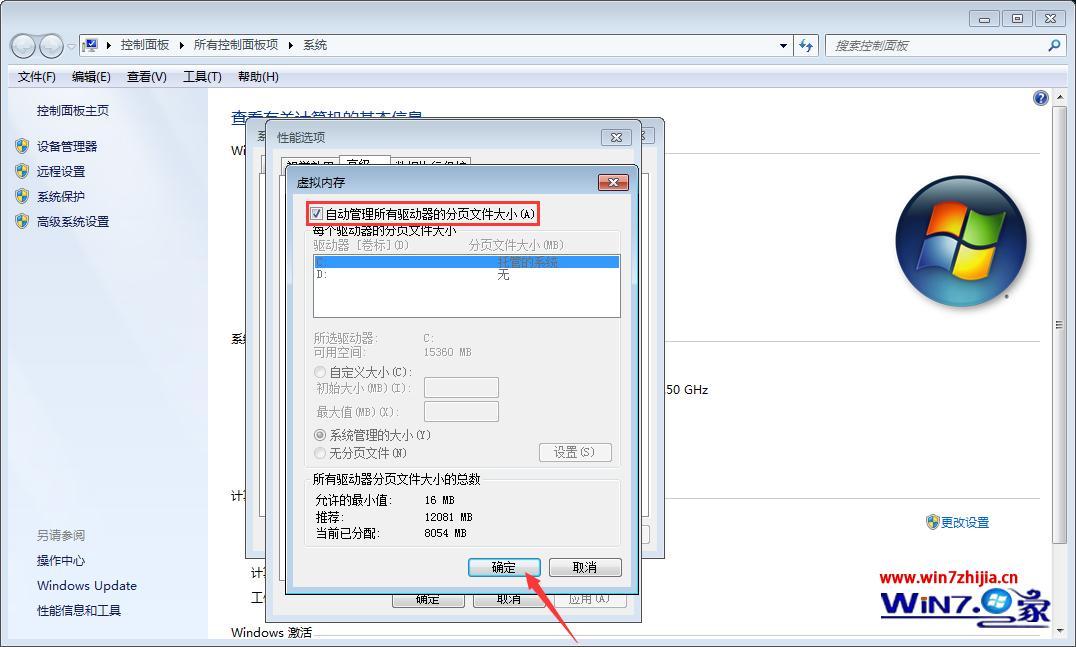Select the 系统管理的大小 radio button
The width and height of the screenshot is (1076, 647).
pos(320,435)
